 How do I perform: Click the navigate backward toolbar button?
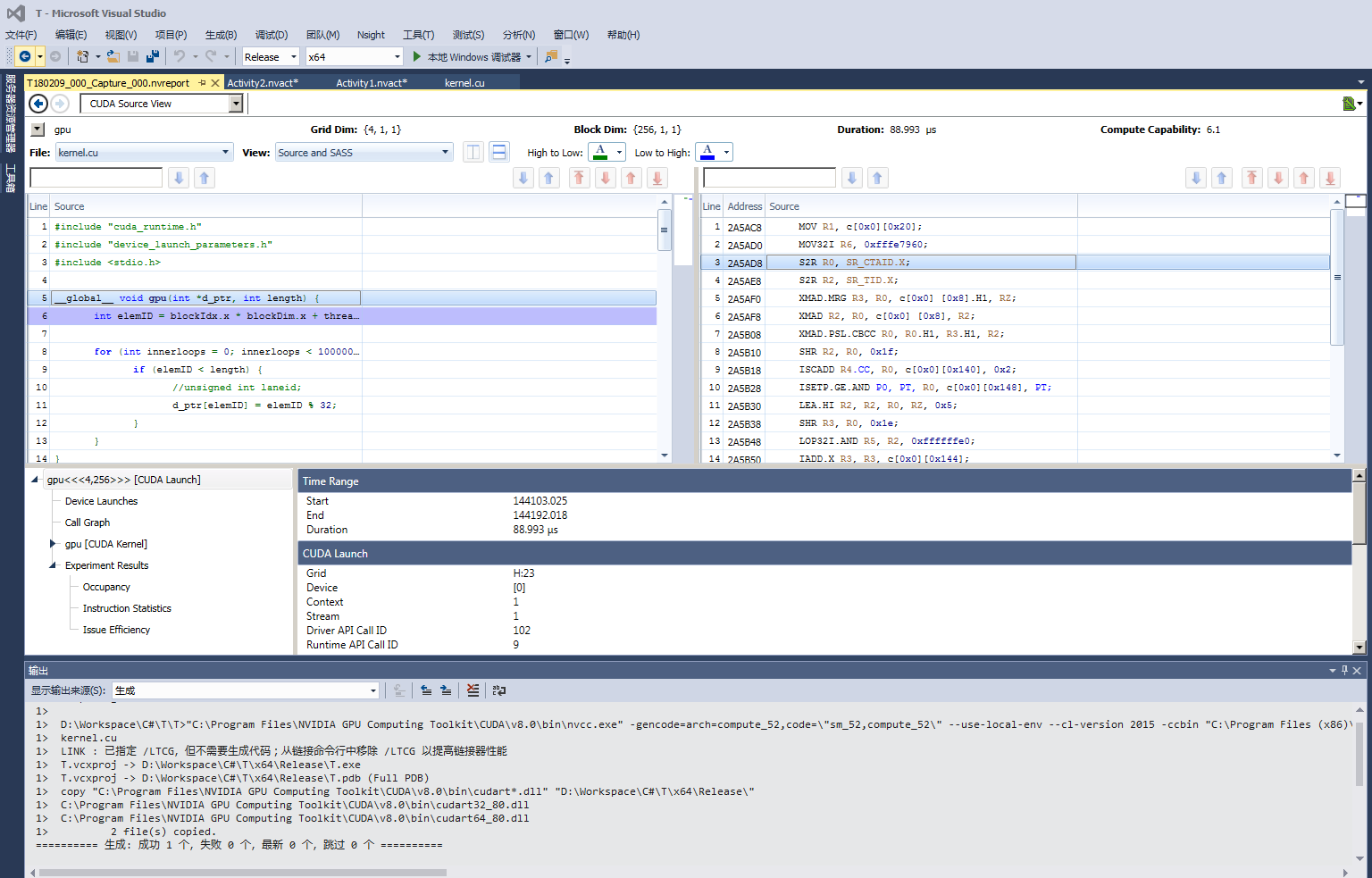[x=25, y=56]
